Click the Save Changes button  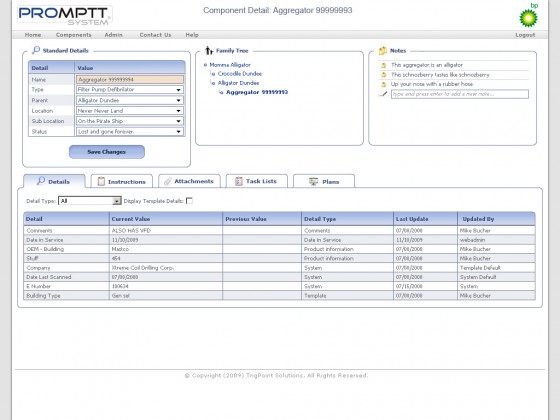107,152
